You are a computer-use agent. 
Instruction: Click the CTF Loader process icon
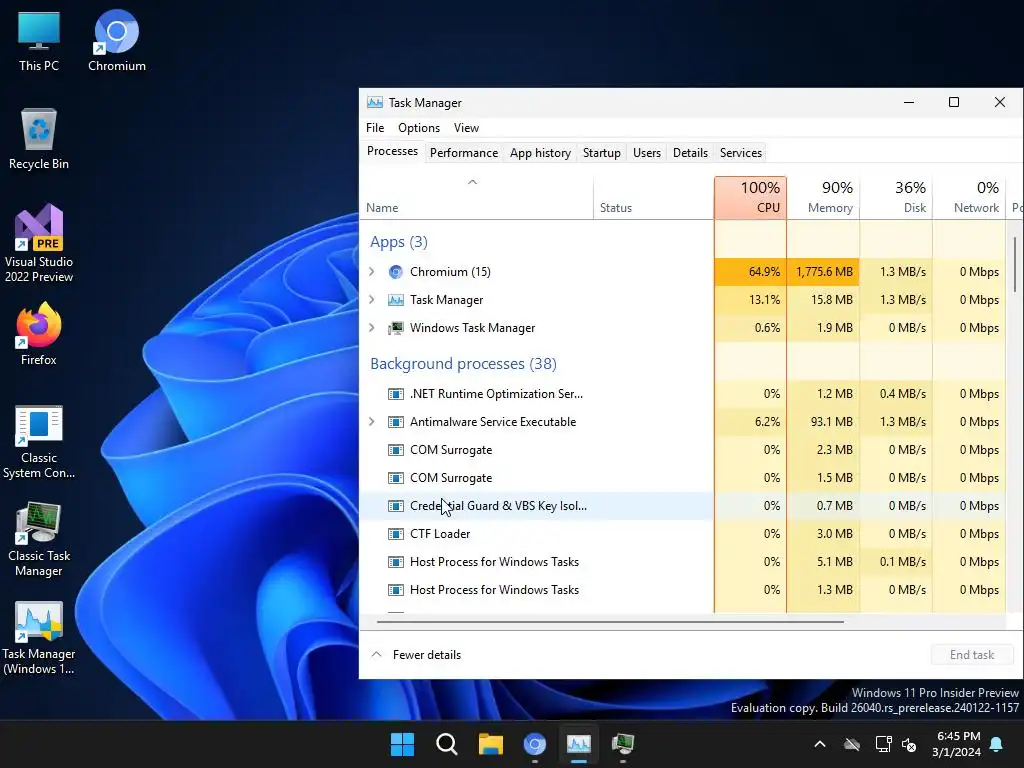coord(396,534)
